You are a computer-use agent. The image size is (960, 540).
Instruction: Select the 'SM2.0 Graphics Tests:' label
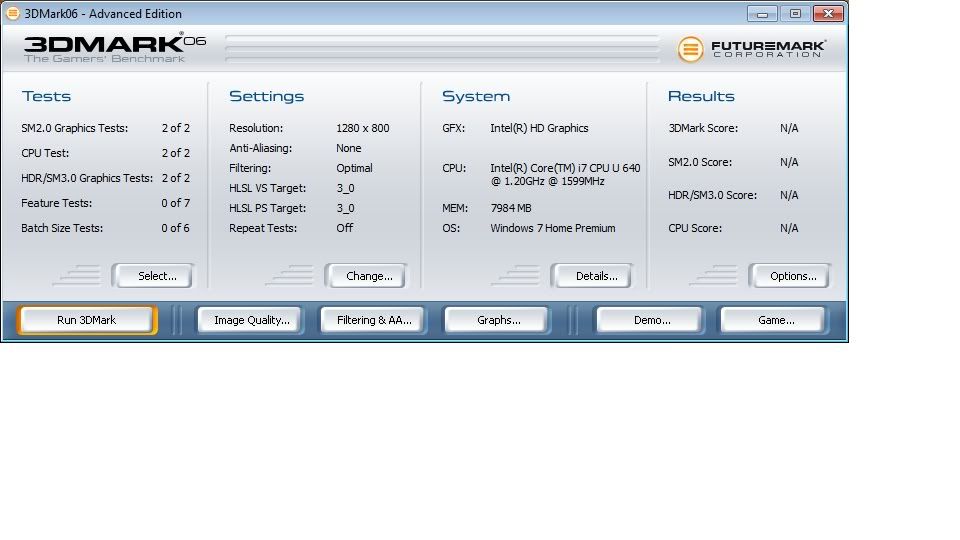click(x=75, y=128)
